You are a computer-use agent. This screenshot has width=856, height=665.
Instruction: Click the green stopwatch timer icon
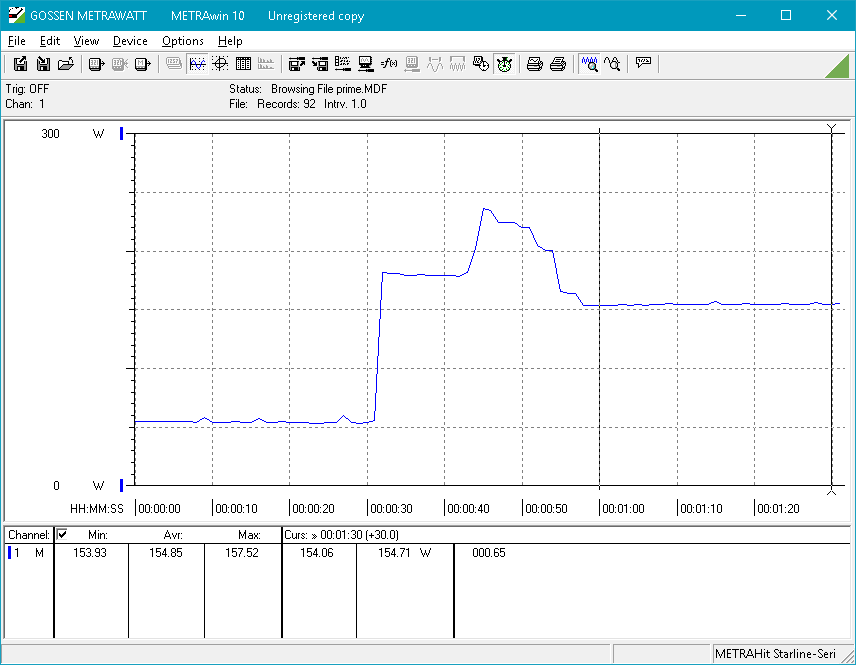pos(504,64)
